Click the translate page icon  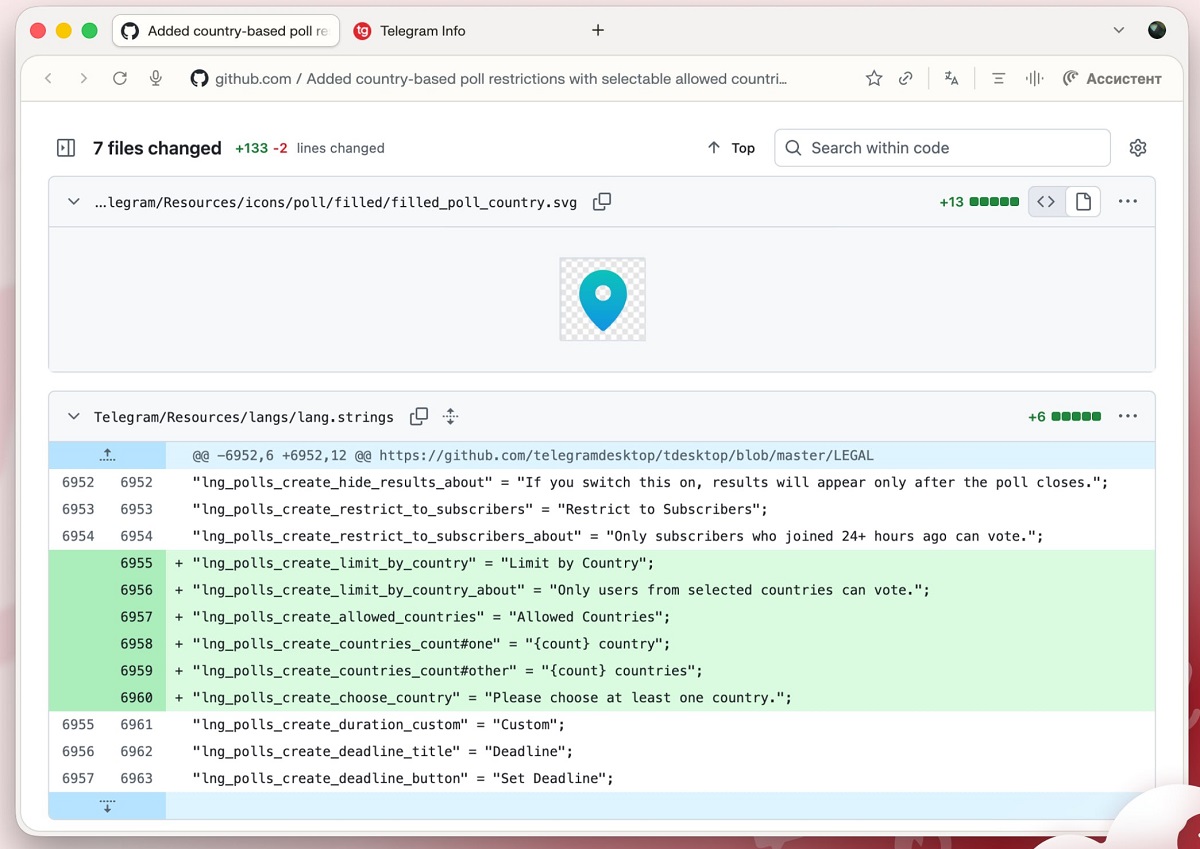pos(951,78)
